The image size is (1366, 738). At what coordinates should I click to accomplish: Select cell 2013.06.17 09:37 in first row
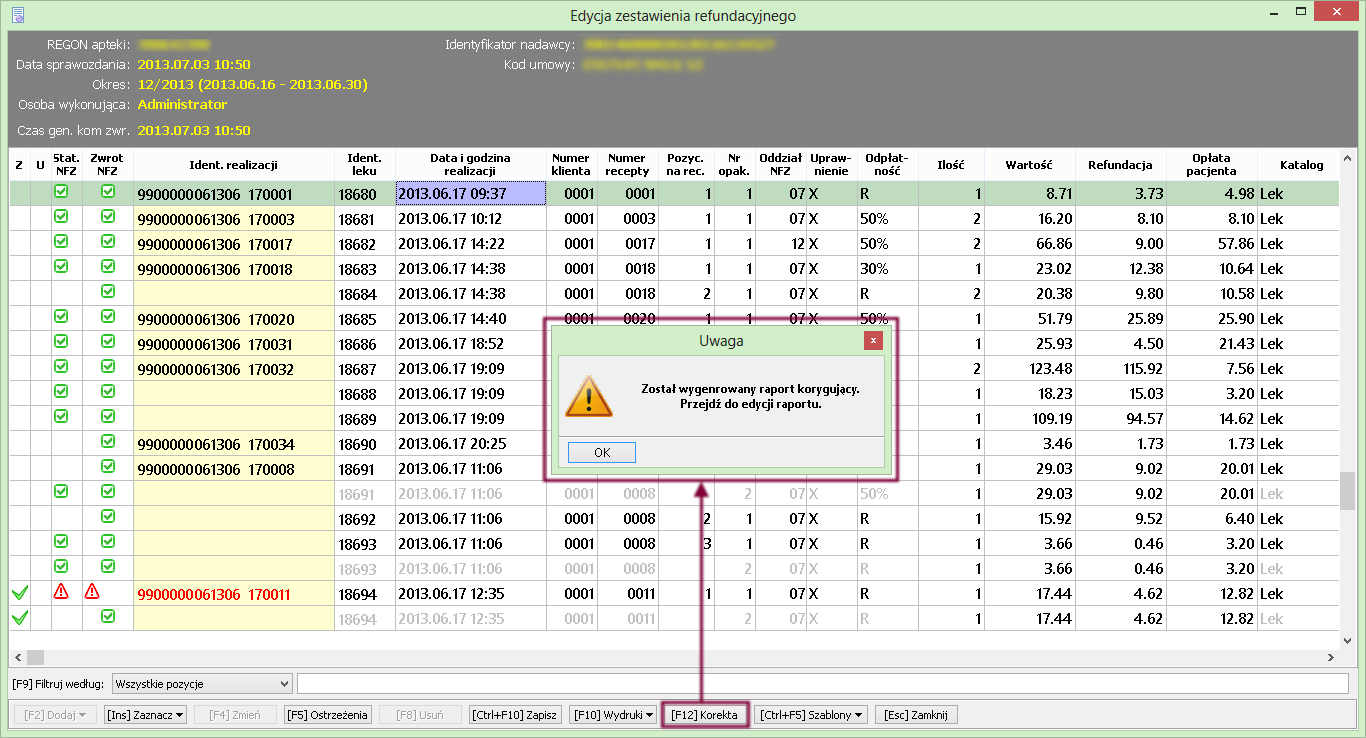470,193
